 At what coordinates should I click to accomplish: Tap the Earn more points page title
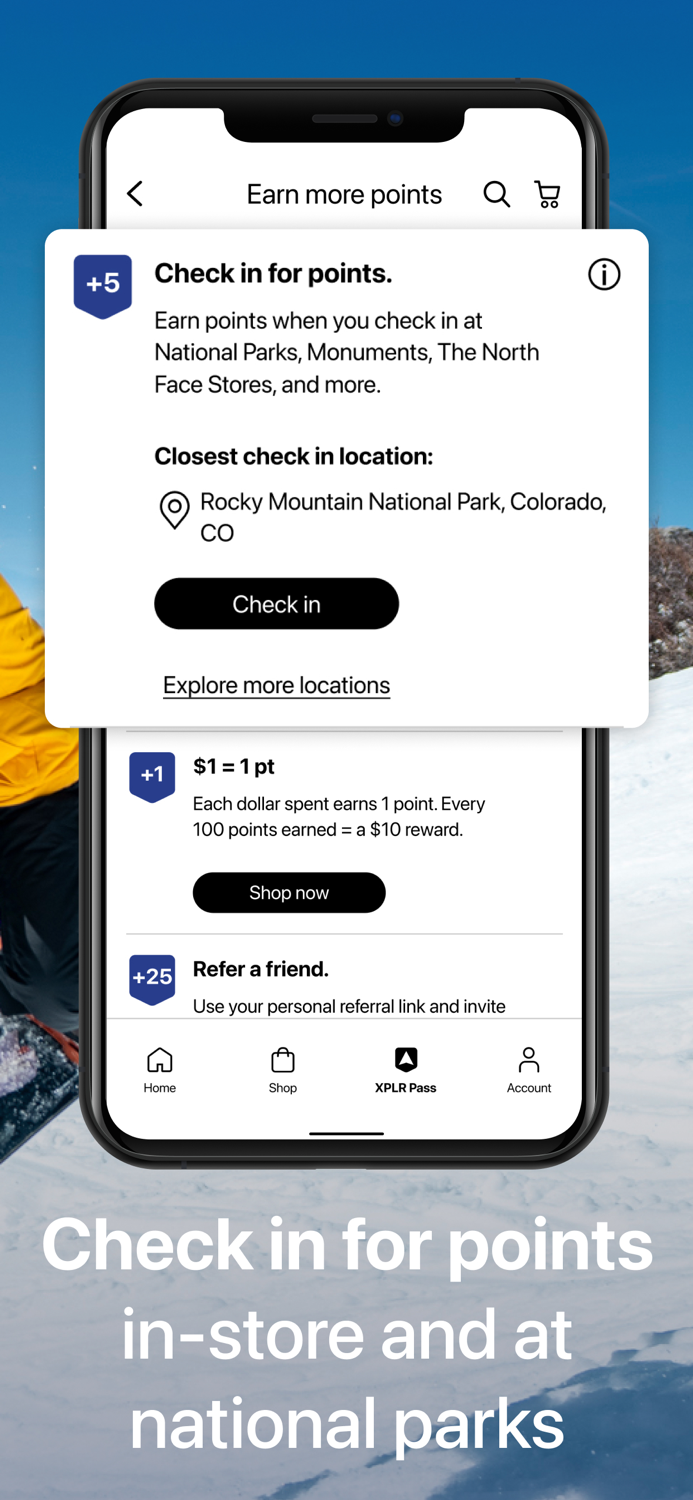click(x=344, y=194)
